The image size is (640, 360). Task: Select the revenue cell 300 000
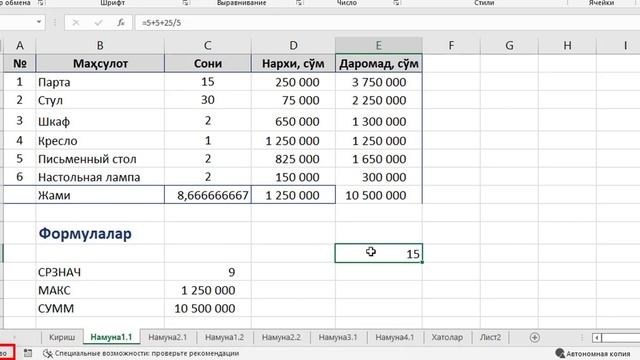point(379,177)
